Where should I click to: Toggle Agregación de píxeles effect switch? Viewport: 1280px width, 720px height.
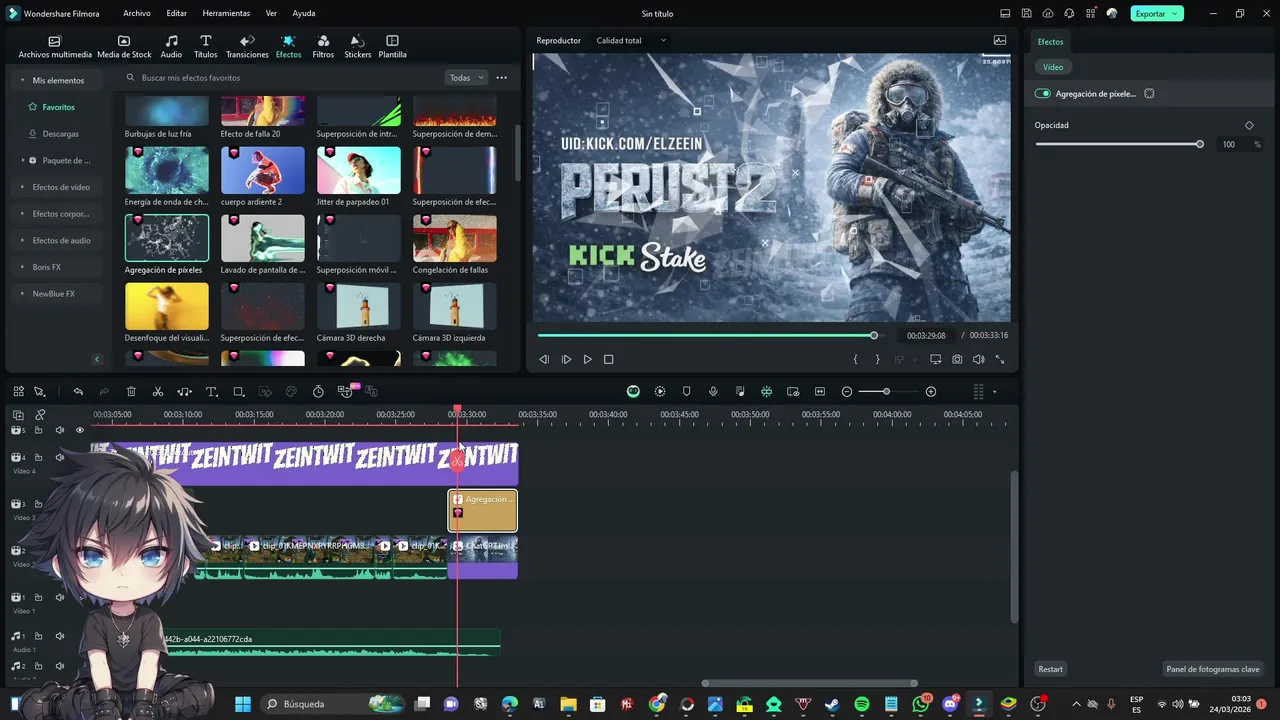tap(1043, 93)
